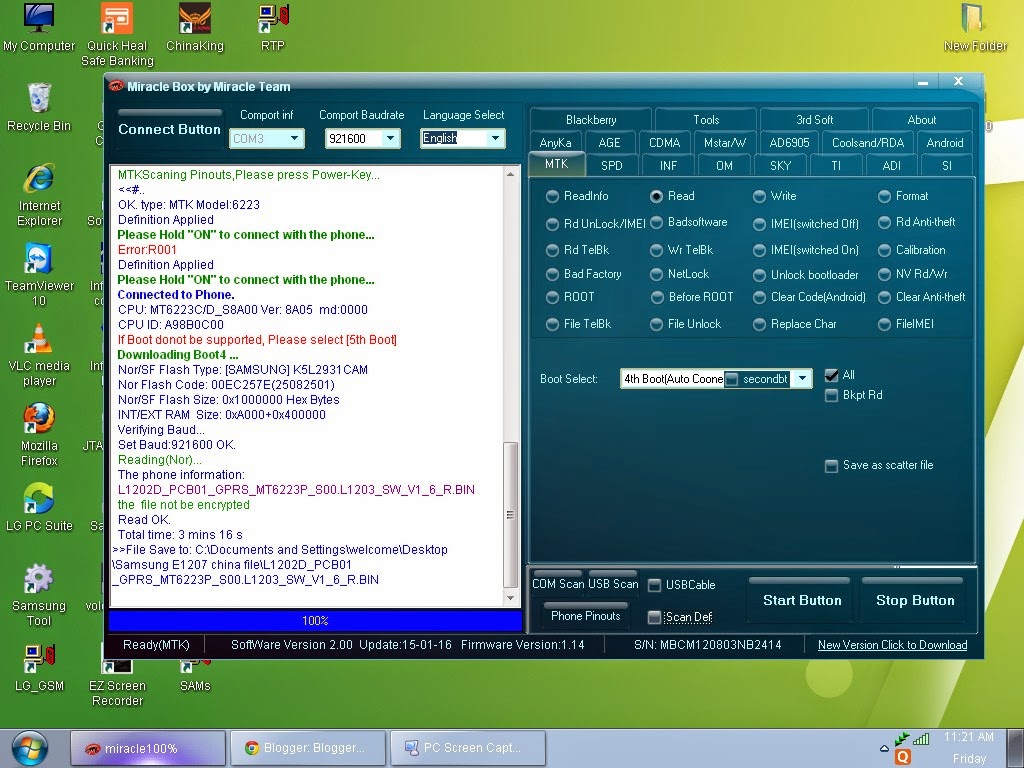Click the Connect Button
1024x768 pixels.
point(169,129)
